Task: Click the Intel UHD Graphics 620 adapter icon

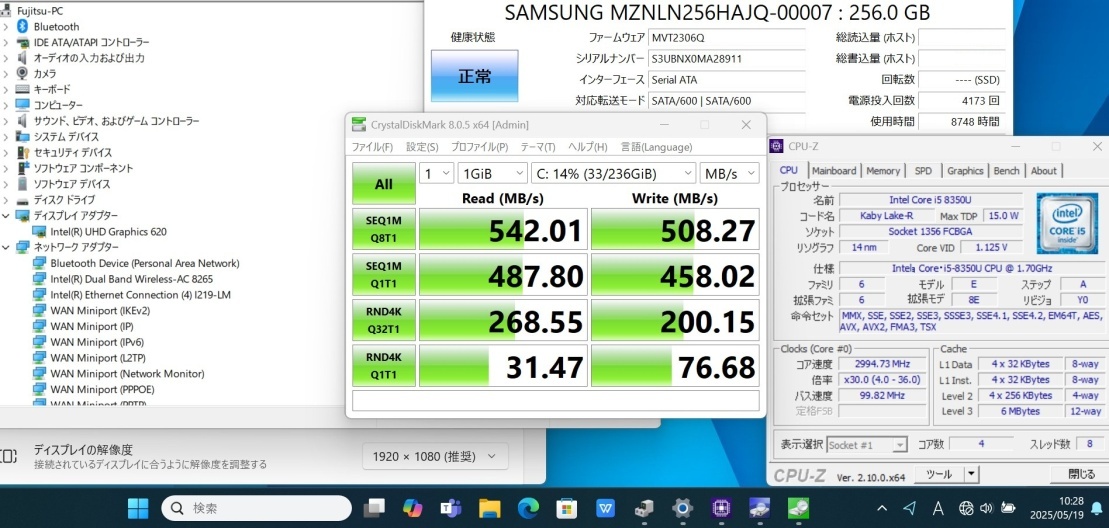Action: point(39,231)
